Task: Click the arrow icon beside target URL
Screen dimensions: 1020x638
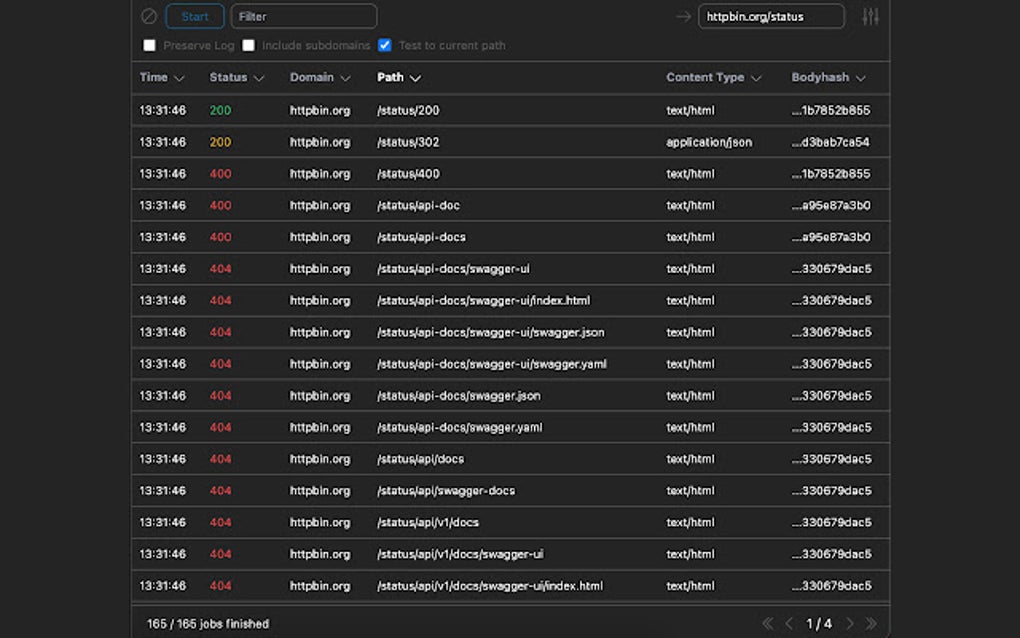Action: click(x=683, y=16)
